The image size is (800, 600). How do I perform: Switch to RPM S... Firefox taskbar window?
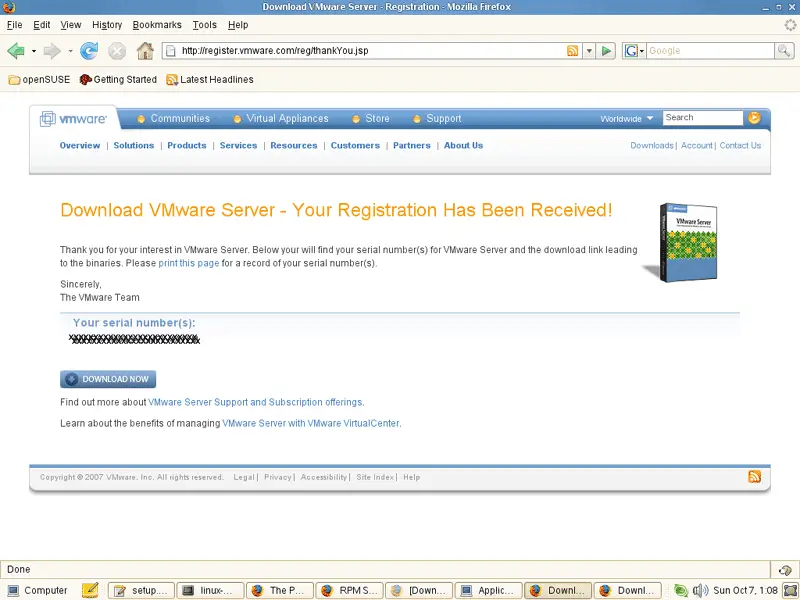[349, 590]
